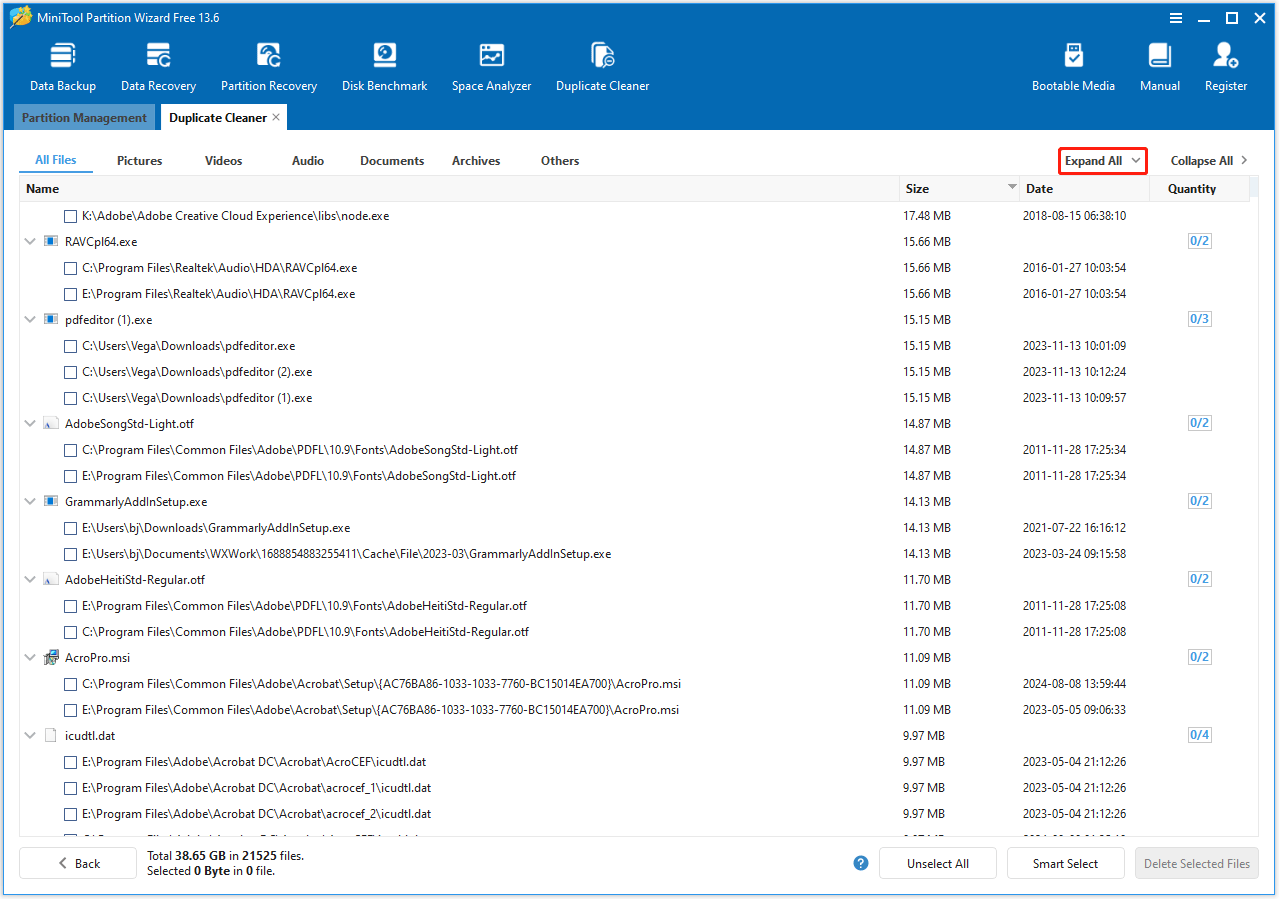Image resolution: width=1280 pixels, height=899 pixels.
Task: Collapse the AcroPro.msi duplicate group
Action: click(29, 657)
